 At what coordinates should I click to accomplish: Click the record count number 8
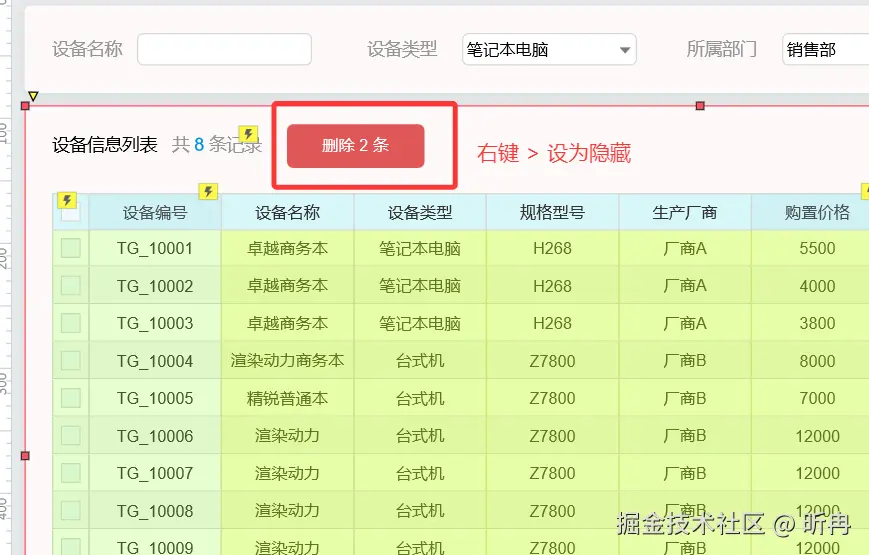pyautogui.click(x=199, y=145)
